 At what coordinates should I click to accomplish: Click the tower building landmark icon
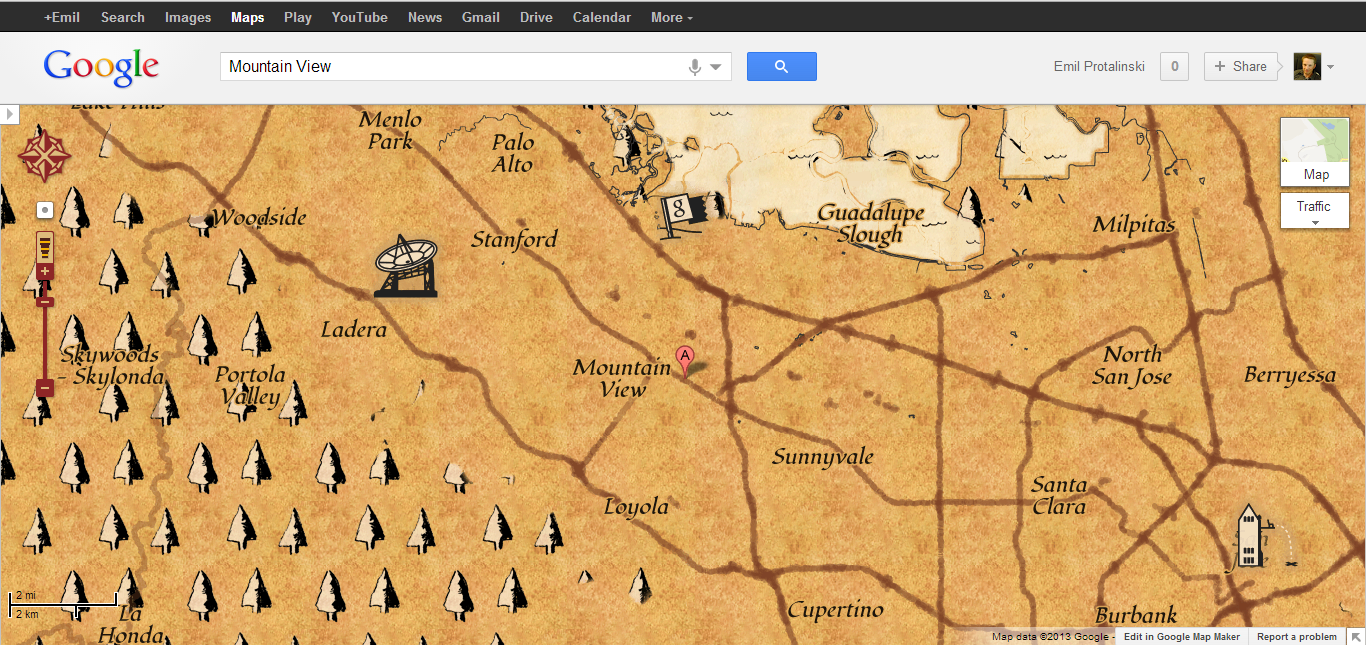pos(1250,537)
